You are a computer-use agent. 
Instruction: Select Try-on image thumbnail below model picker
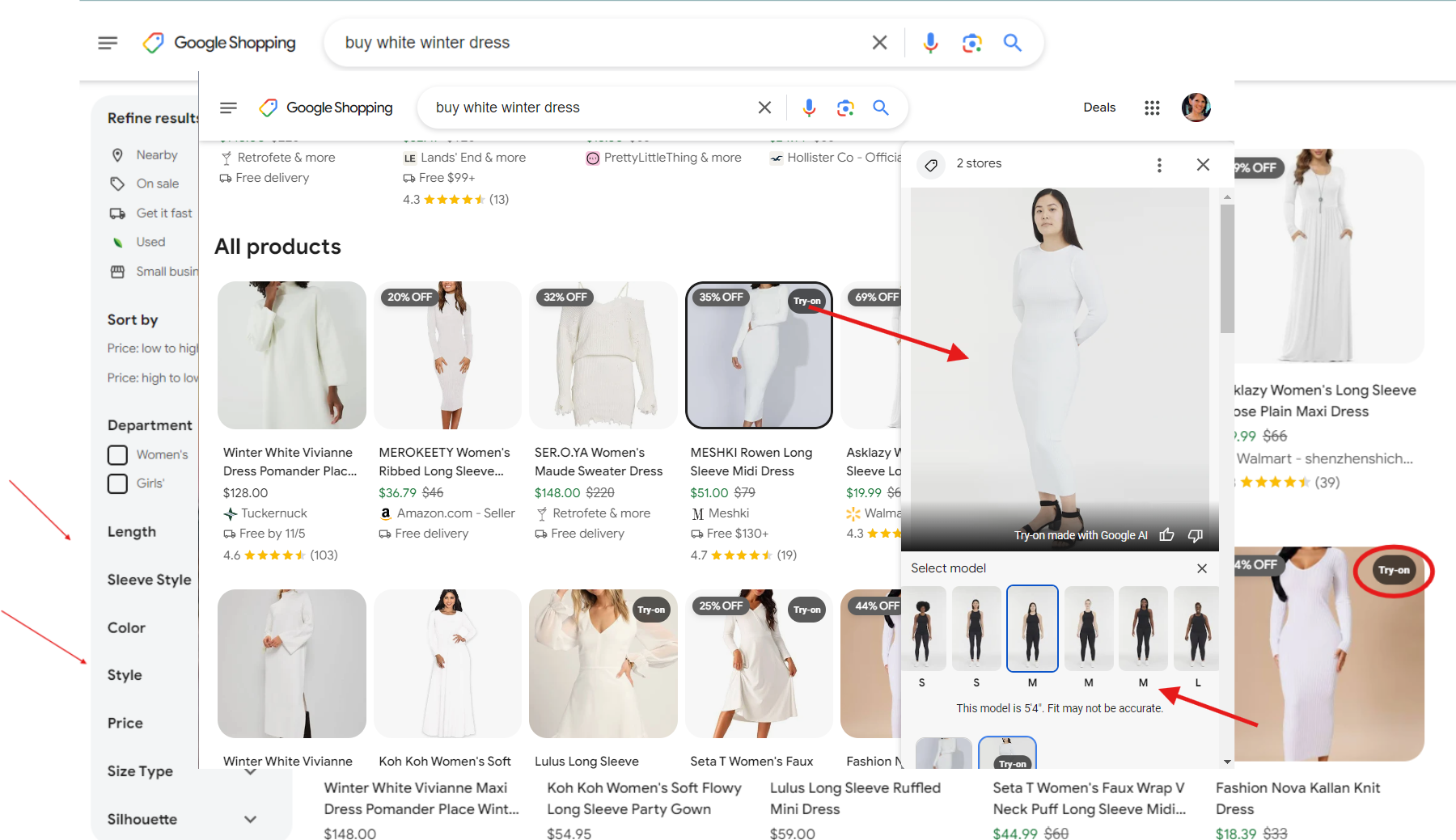[1007, 753]
